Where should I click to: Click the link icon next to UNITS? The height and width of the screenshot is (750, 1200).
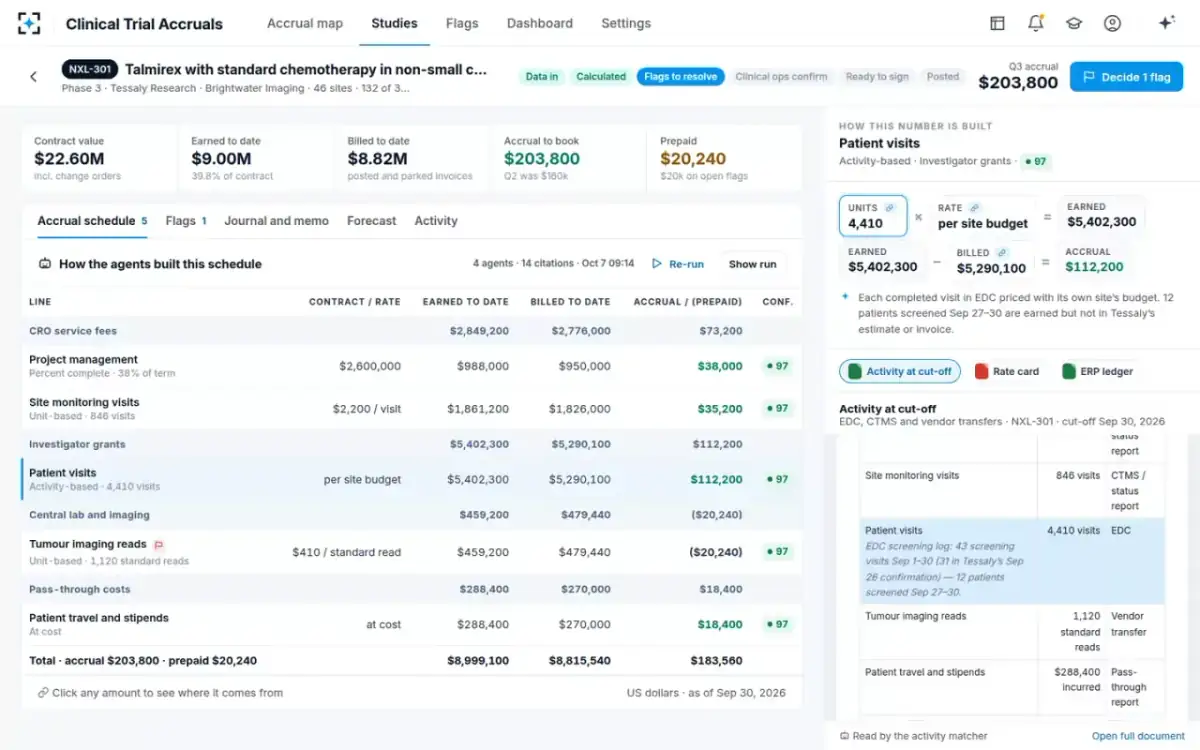point(889,208)
